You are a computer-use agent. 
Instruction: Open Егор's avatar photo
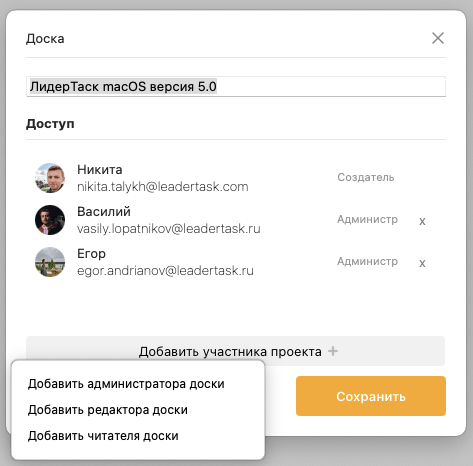[x=50, y=262]
